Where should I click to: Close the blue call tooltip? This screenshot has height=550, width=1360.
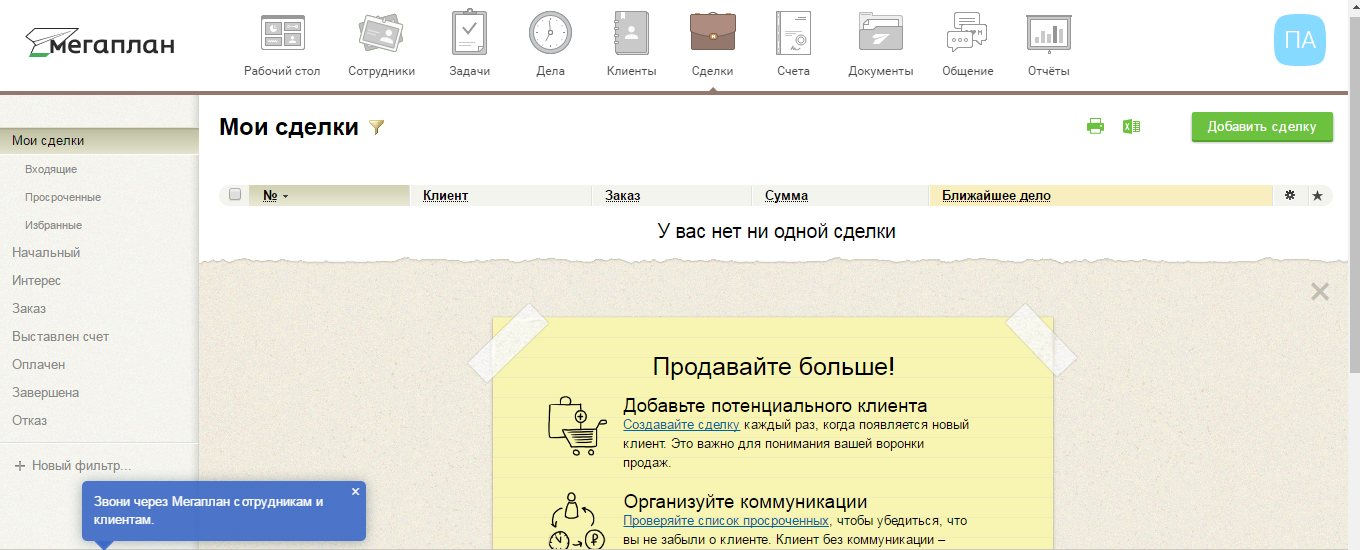(x=355, y=491)
